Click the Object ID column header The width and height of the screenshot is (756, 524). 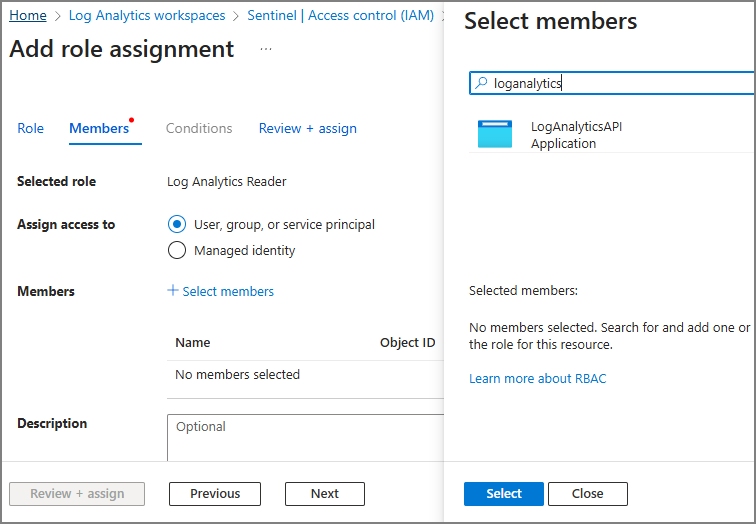click(x=407, y=342)
